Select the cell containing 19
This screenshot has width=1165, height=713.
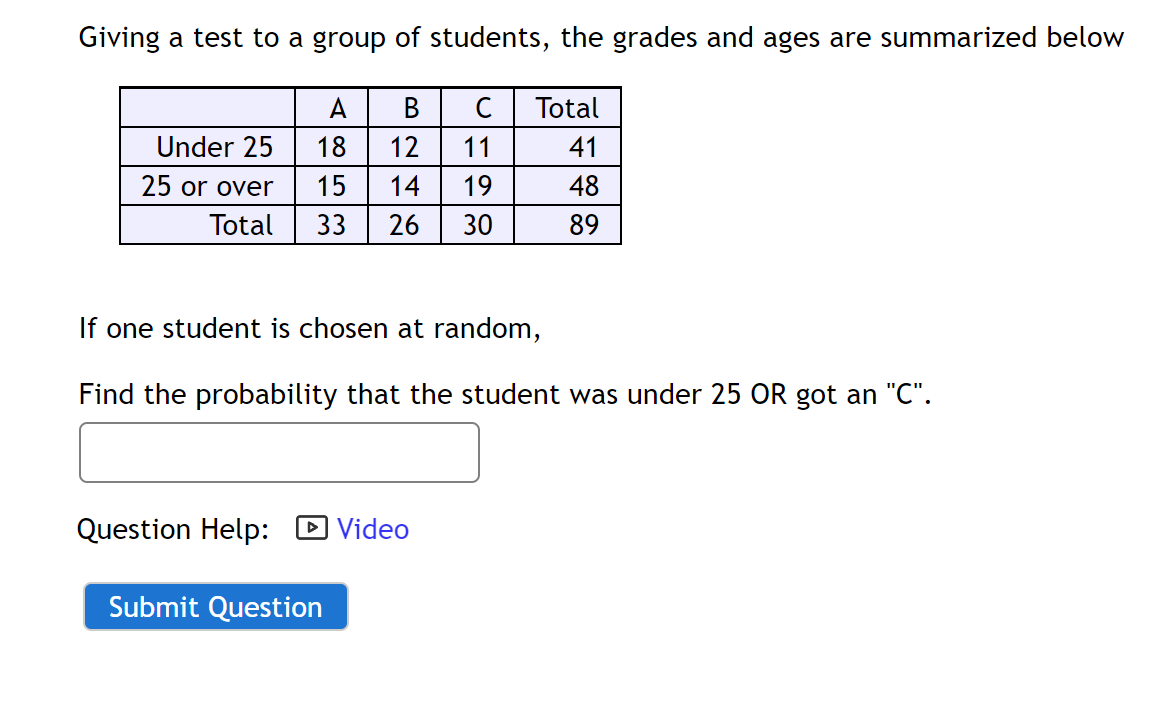pyautogui.click(x=476, y=185)
